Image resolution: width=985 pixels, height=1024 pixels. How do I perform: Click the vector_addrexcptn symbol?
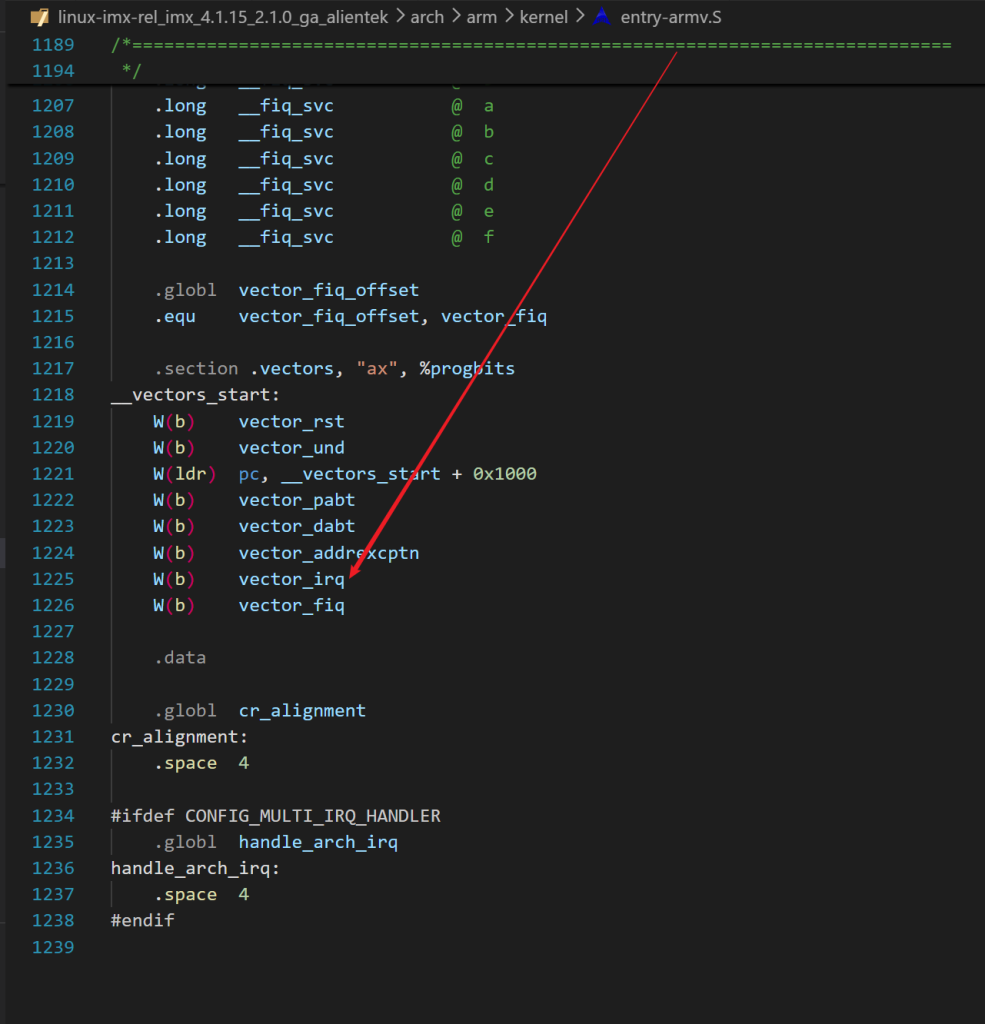click(x=329, y=553)
